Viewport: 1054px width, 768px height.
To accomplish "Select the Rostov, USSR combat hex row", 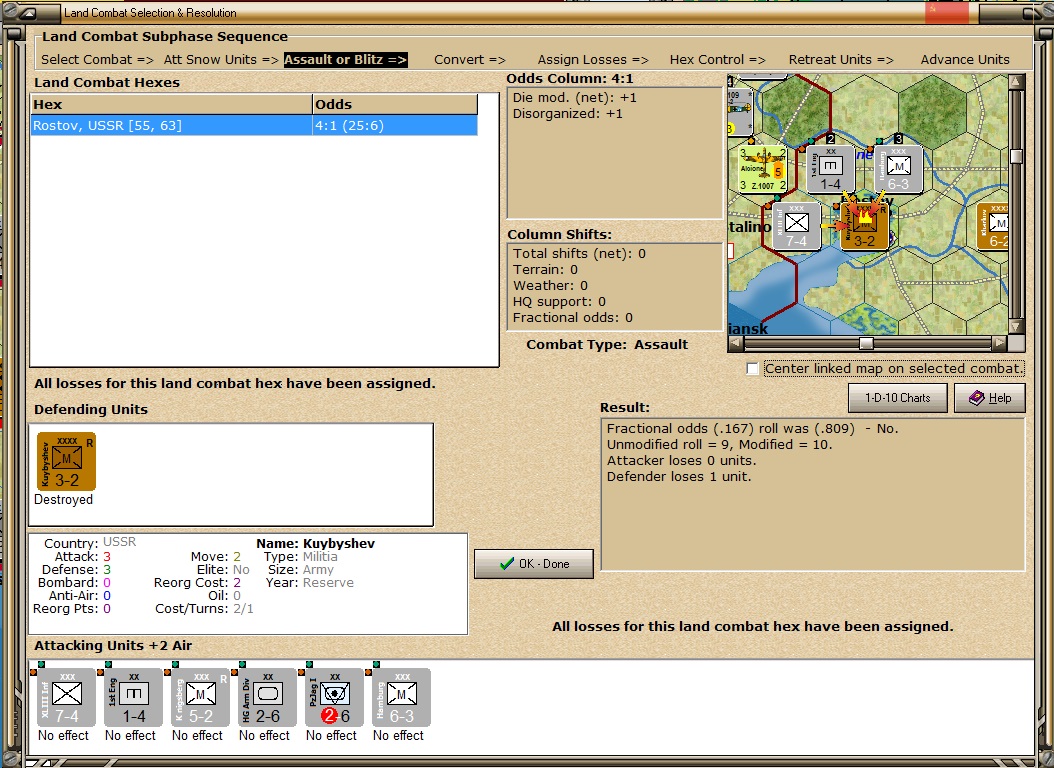I will tap(254, 126).
